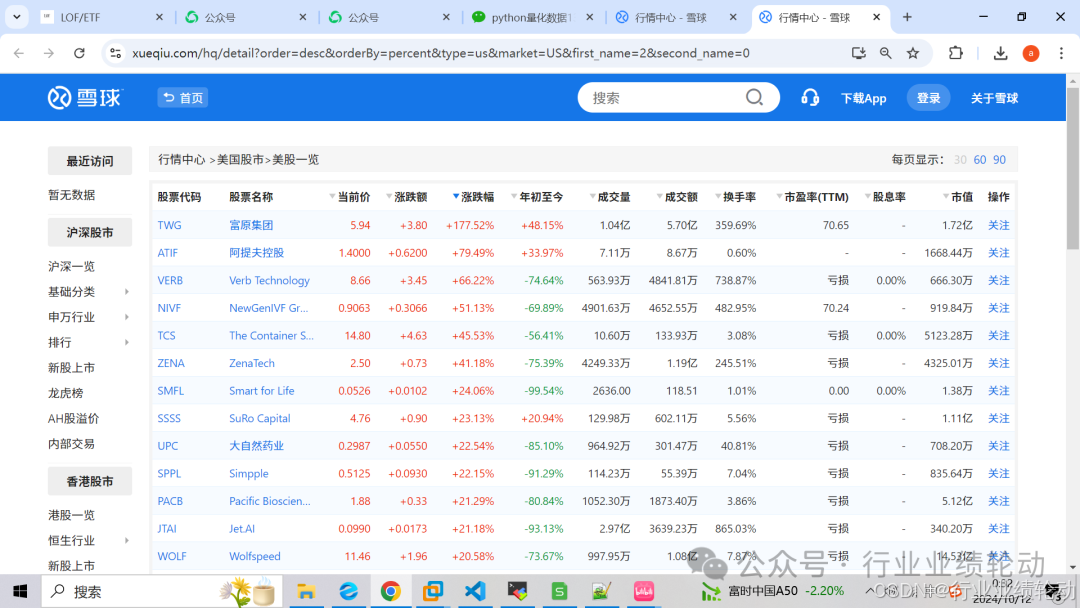
Task: Click the Xueqiu snowball logo
Action: point(84,98)
